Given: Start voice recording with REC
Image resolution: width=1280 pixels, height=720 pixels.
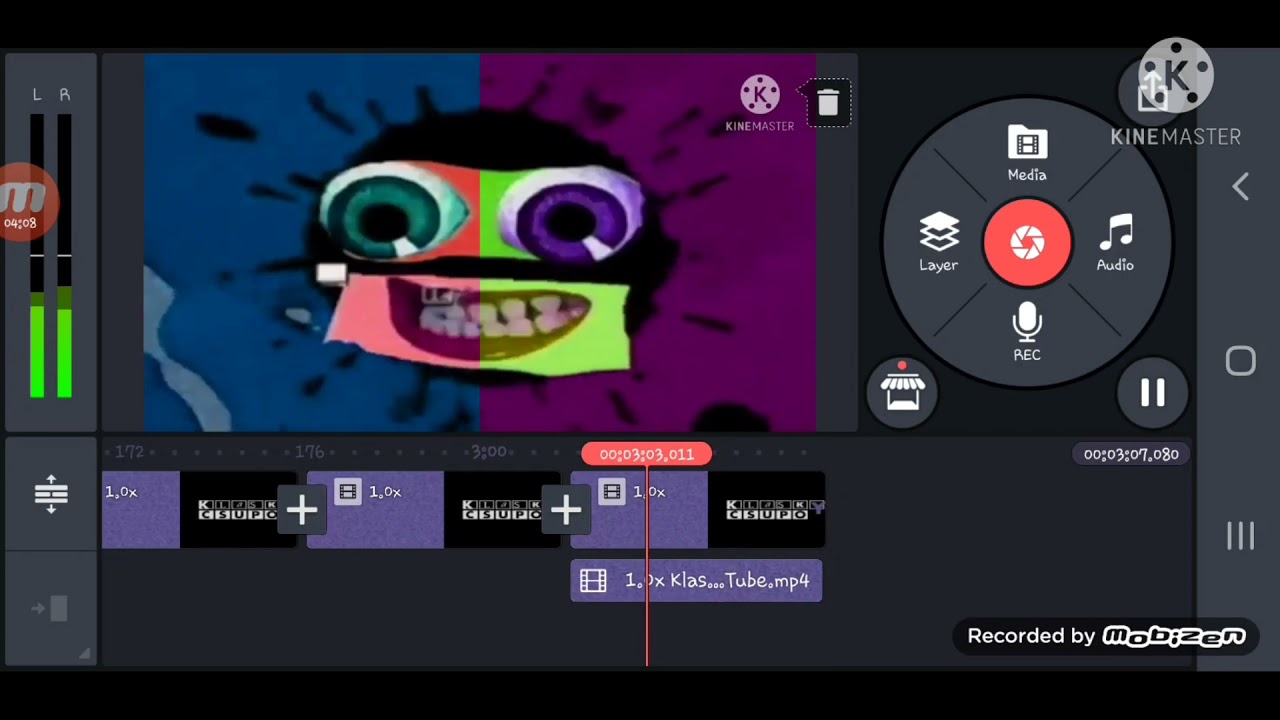Looking at the screenshot, I should (x=1027, y=332).
